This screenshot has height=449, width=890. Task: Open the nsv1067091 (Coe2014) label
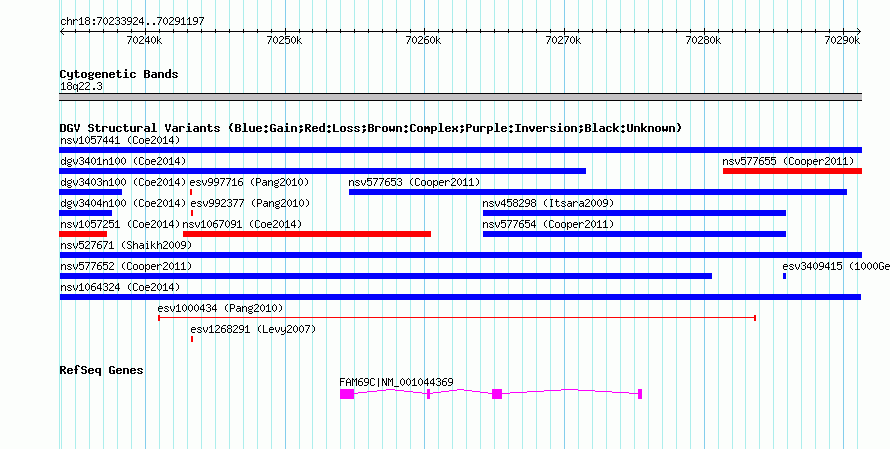coord(242,224)
